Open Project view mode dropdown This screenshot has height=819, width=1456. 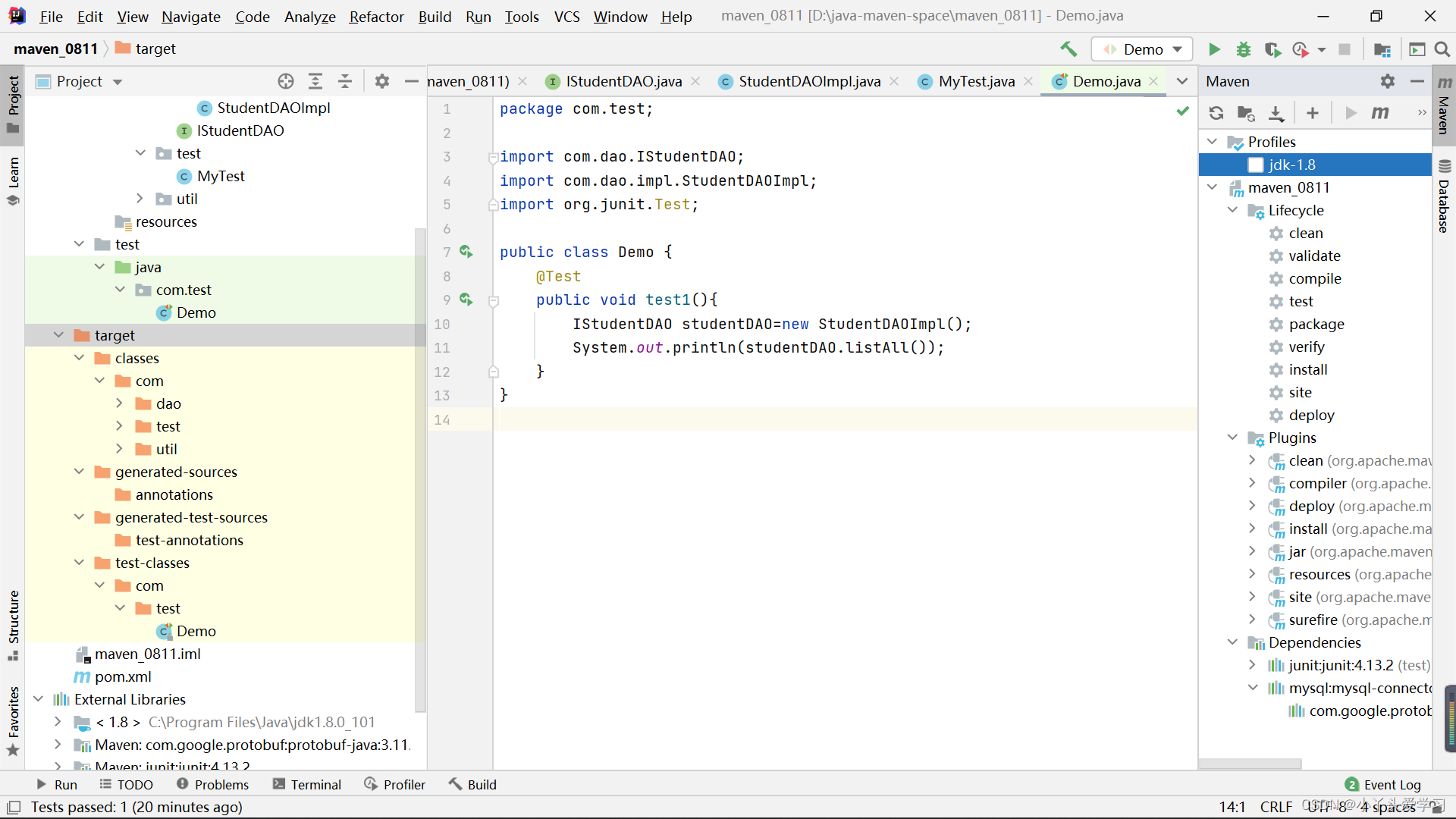pyautogui.click(x=118, y=81)
